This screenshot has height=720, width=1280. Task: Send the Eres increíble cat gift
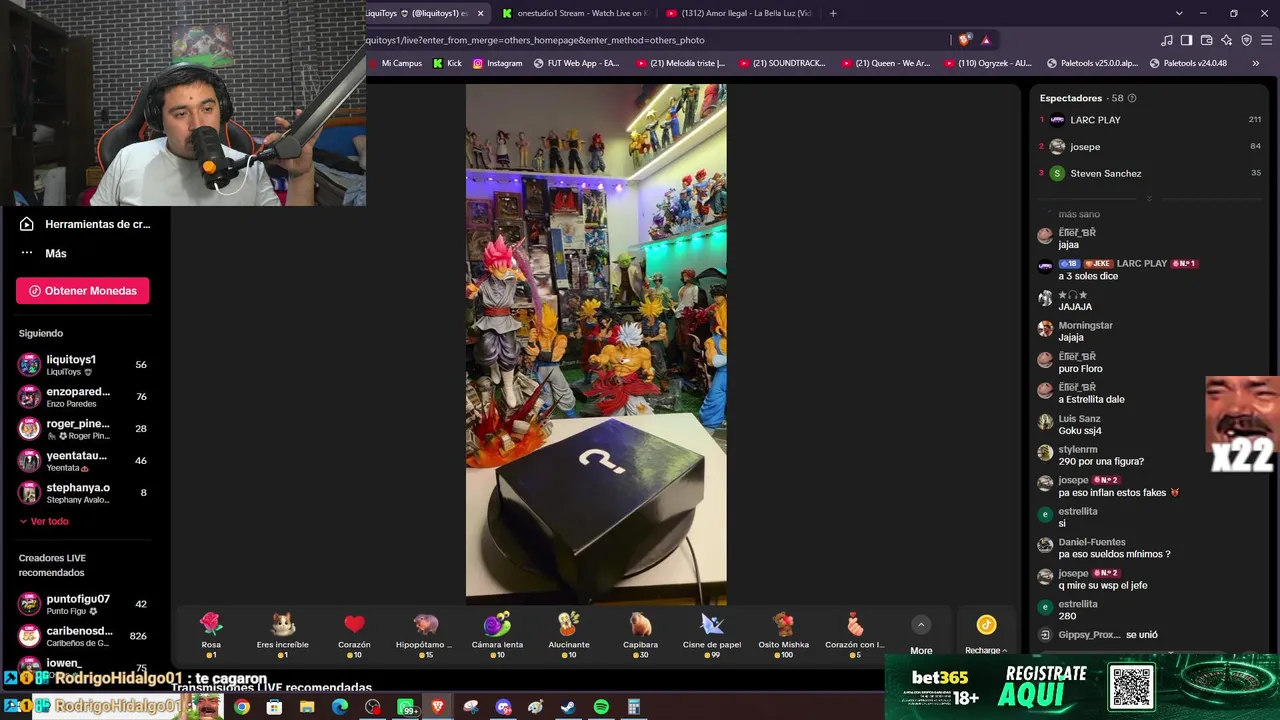(283, 634)
